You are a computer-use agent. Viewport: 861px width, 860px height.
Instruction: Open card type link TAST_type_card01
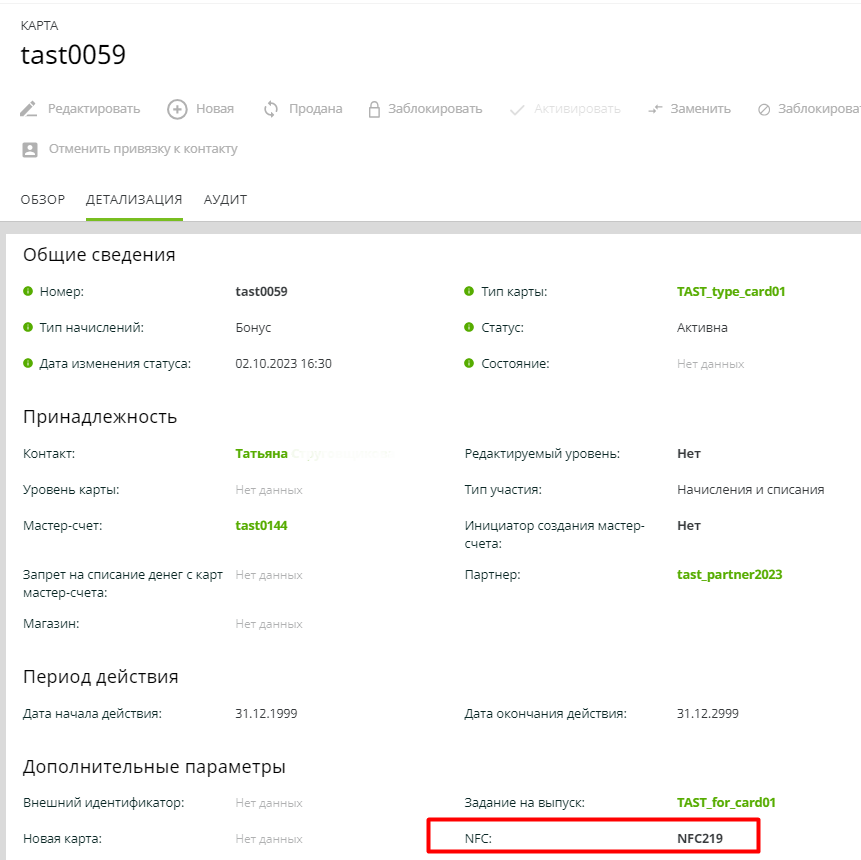point(731,292)
